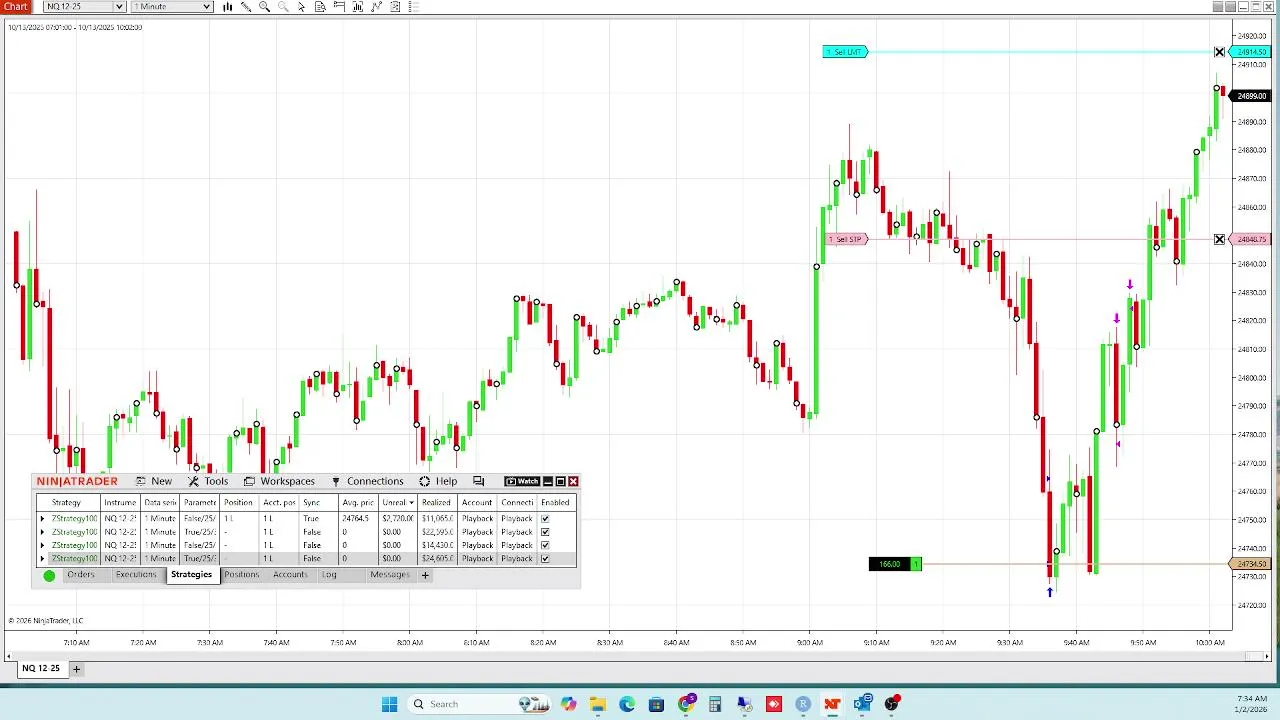The height and width of the screenshot is (720, 1280).
Task: Add a new chart tab with plus
Action: click(x=76, y=668)
